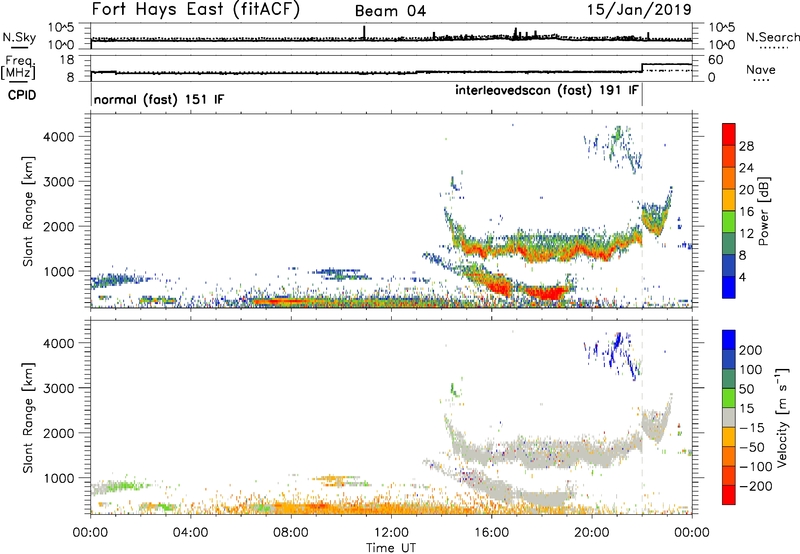Screen dimensions: 800x554
Task: Click the 'CPID' label
Action: tap(22, 95)
